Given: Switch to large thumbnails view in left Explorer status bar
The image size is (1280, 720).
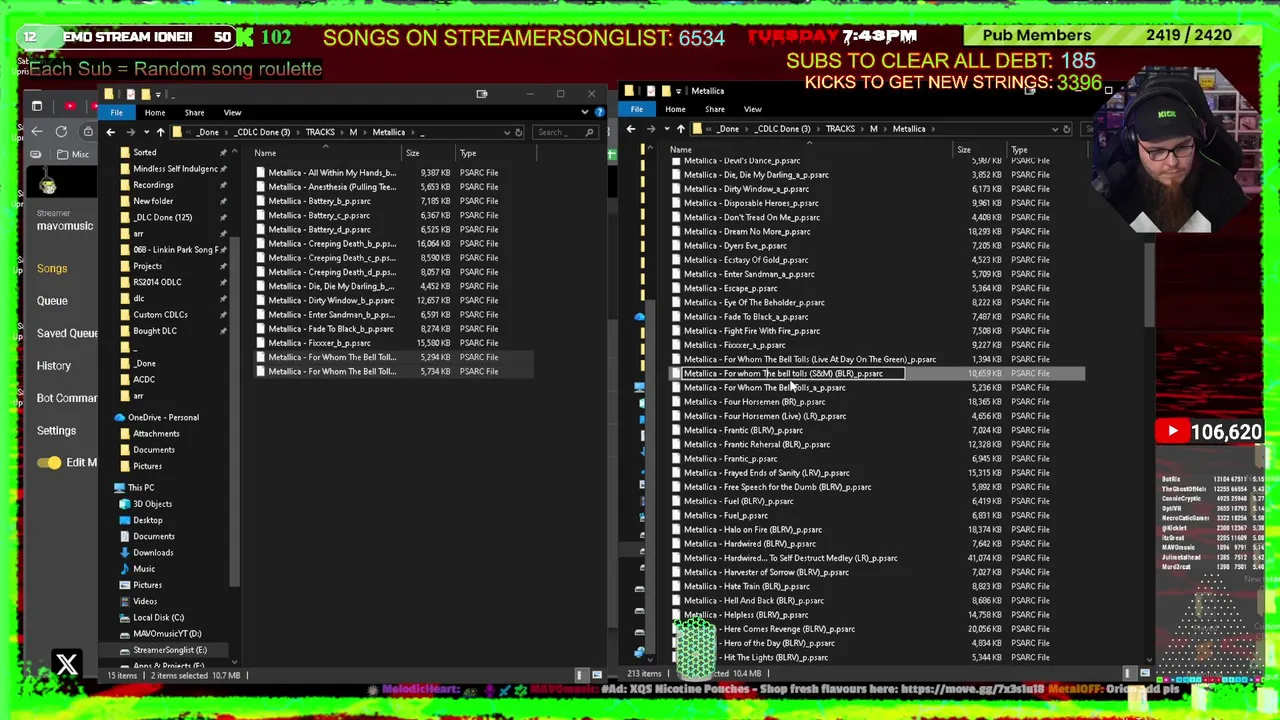Looking at the screenshot, I should point(597,675).
